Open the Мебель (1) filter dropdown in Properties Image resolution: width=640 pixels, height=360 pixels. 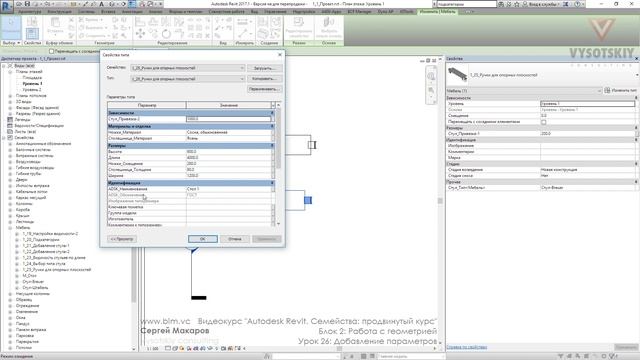(x=524, y=91)
